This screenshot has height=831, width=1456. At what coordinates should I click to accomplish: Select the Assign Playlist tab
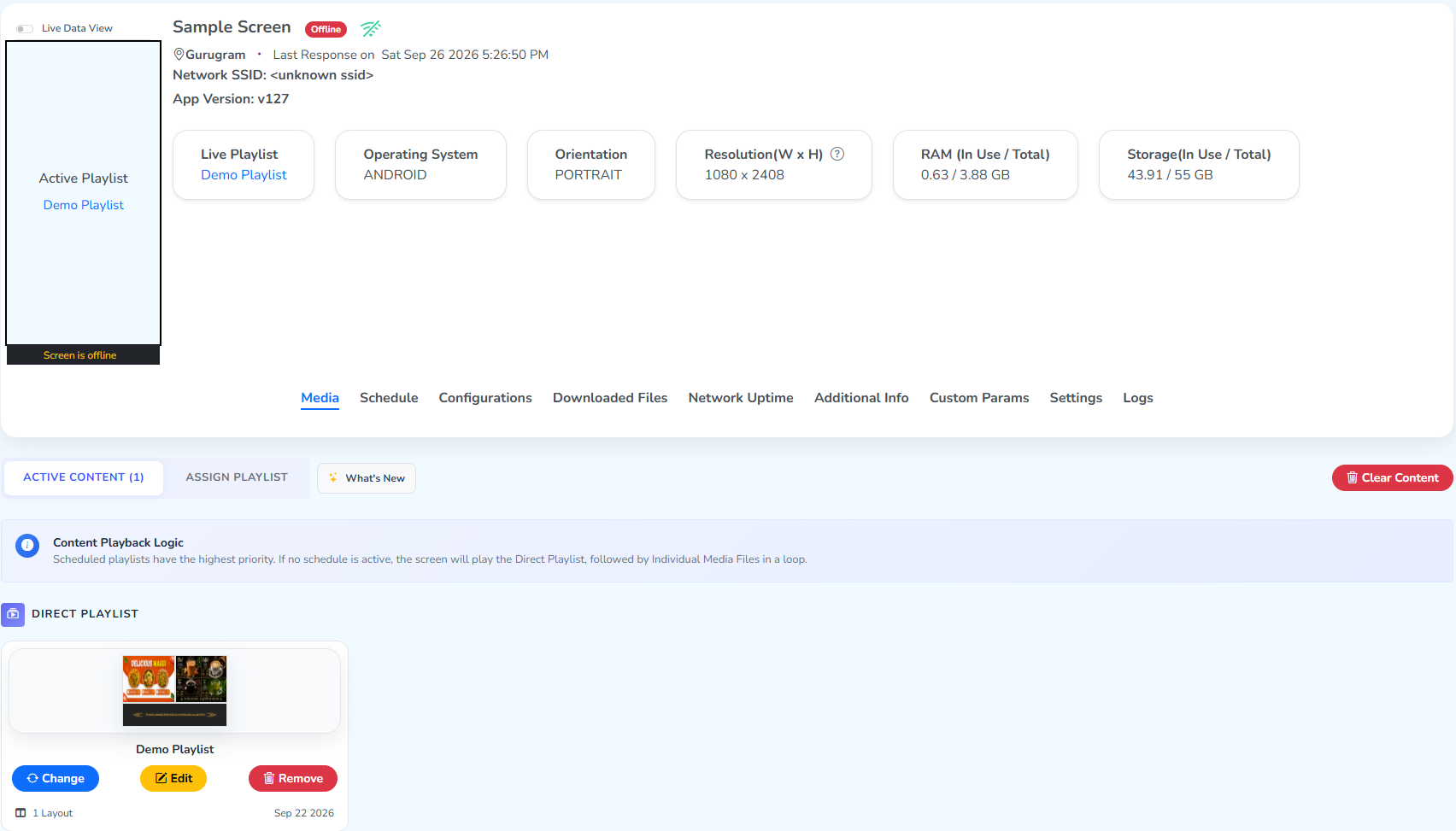click(237, 477)
